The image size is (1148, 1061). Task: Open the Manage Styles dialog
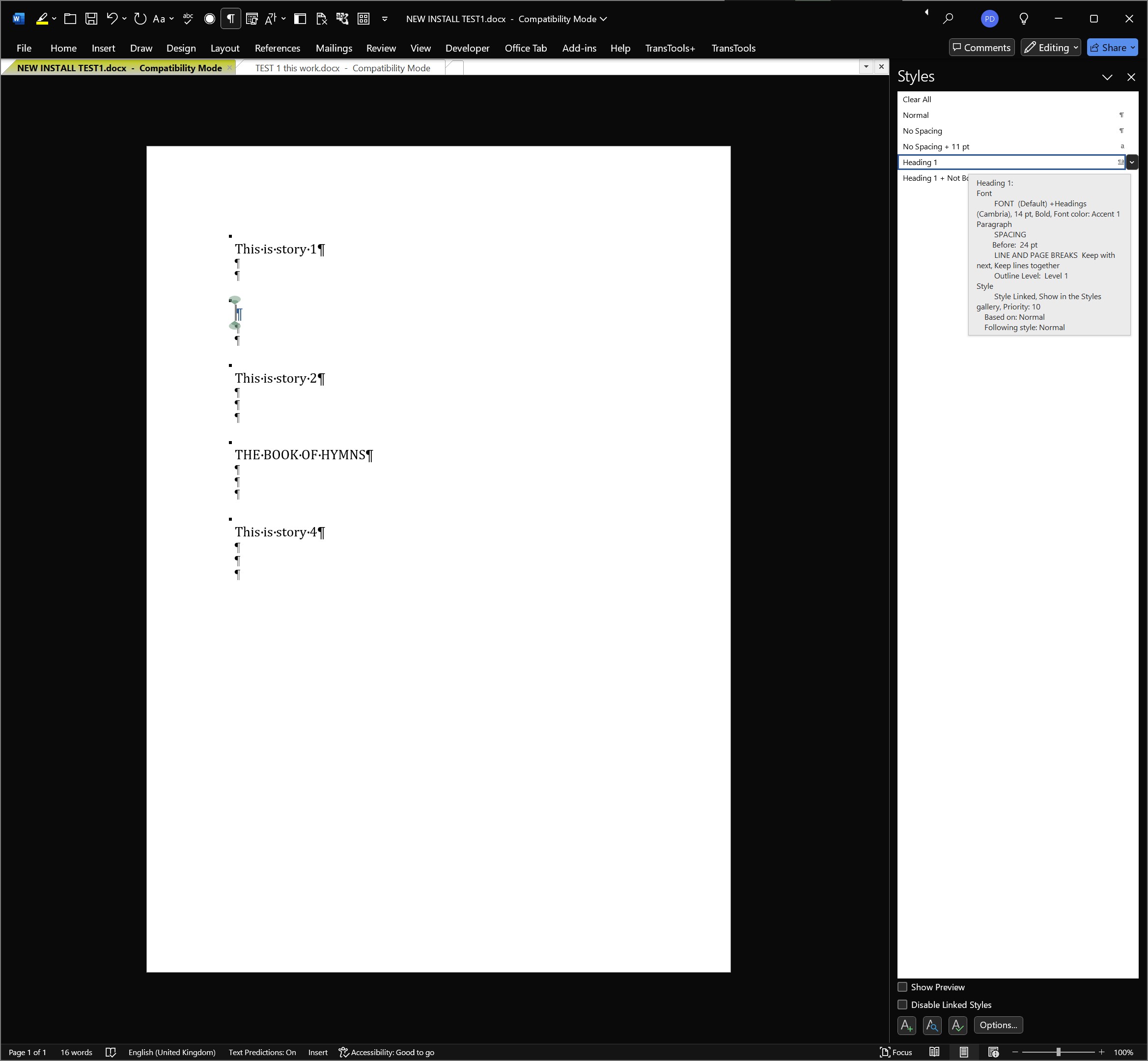[x=957, y=1026]
